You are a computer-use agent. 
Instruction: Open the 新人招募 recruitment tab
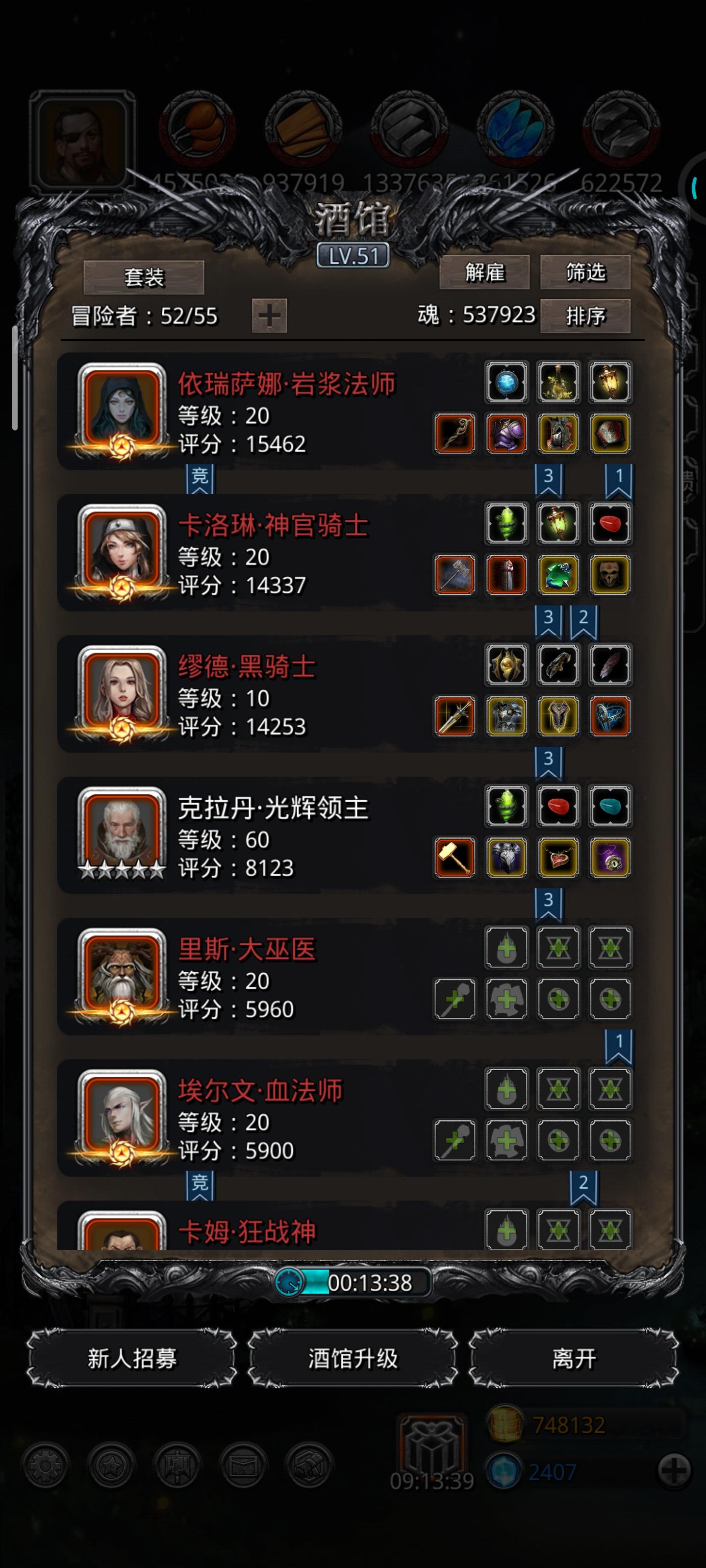(x=131, y=1358)
